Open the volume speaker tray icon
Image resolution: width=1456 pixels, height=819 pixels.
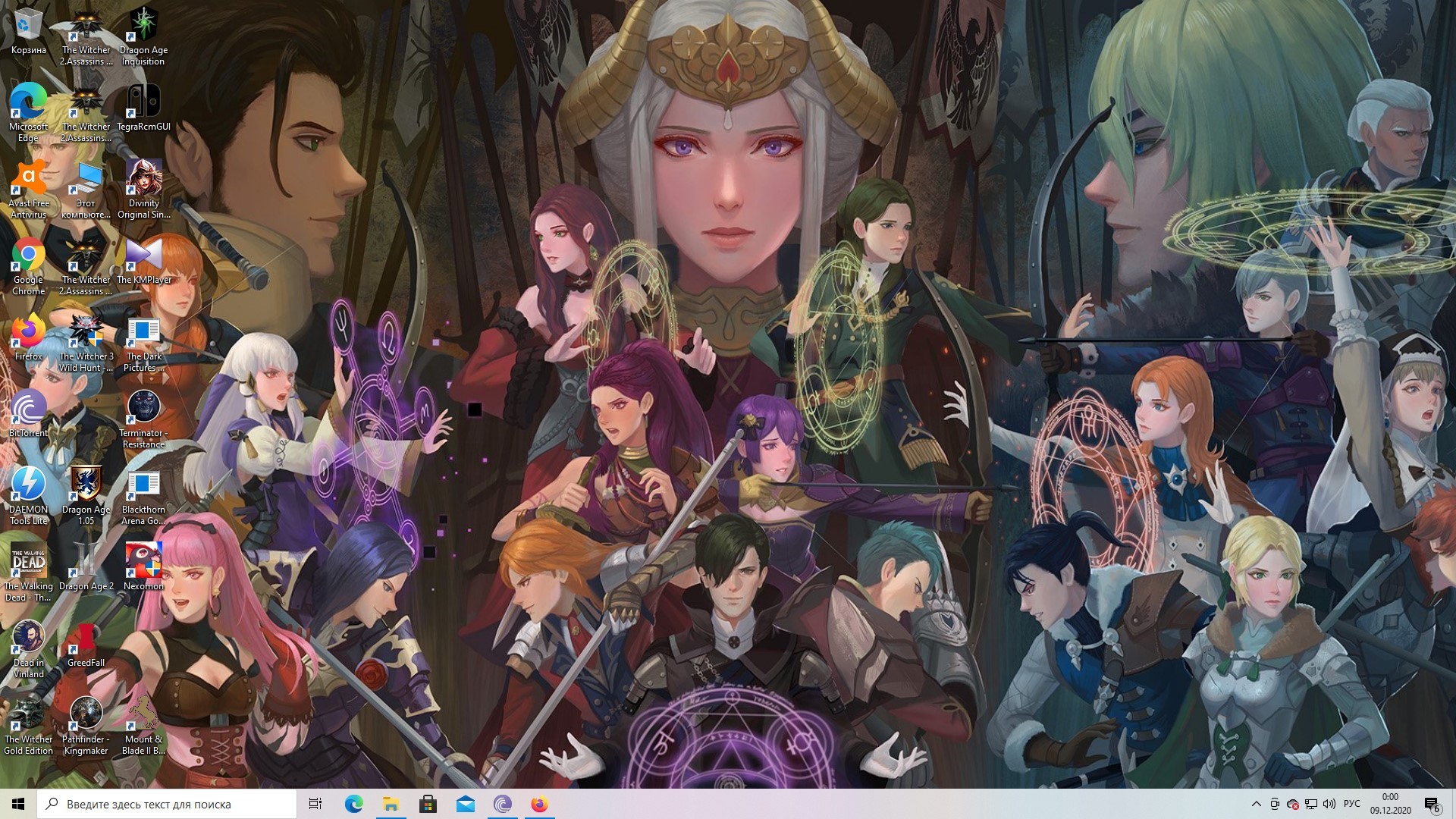click(1329, 804)
